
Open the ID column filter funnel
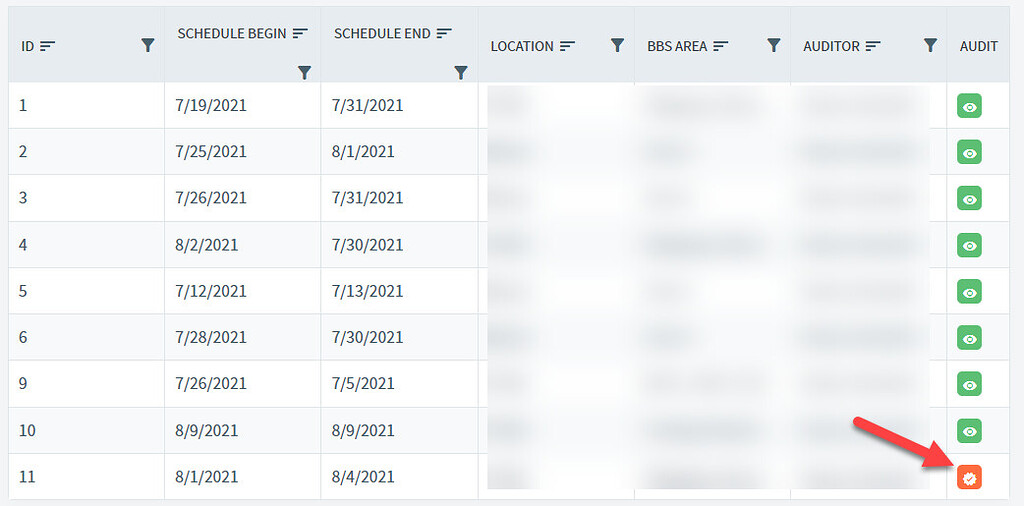pos(148,45)
